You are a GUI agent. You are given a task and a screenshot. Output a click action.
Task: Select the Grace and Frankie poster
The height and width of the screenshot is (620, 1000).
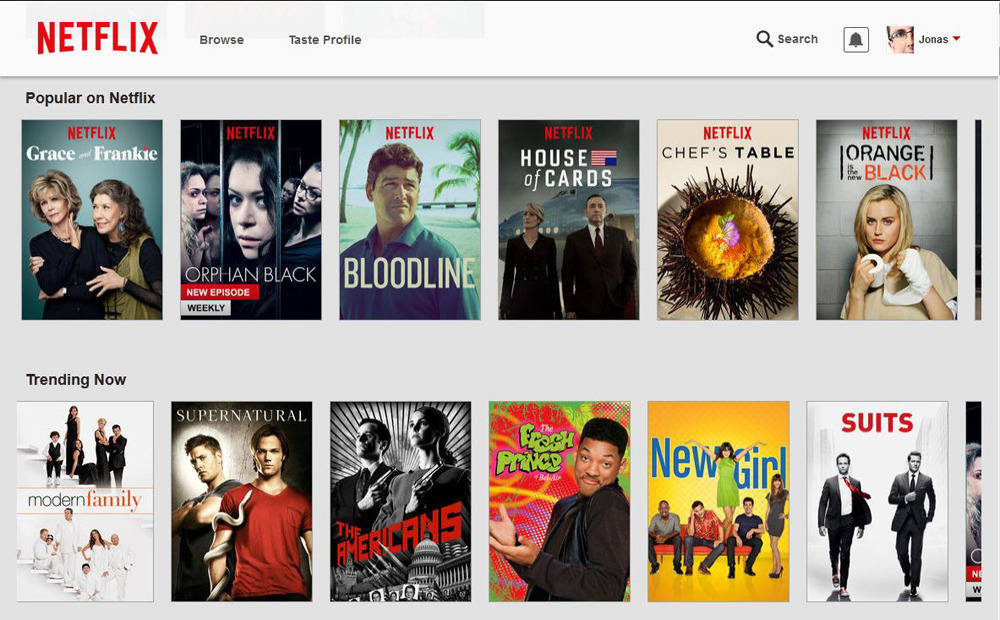coord(92,219)
